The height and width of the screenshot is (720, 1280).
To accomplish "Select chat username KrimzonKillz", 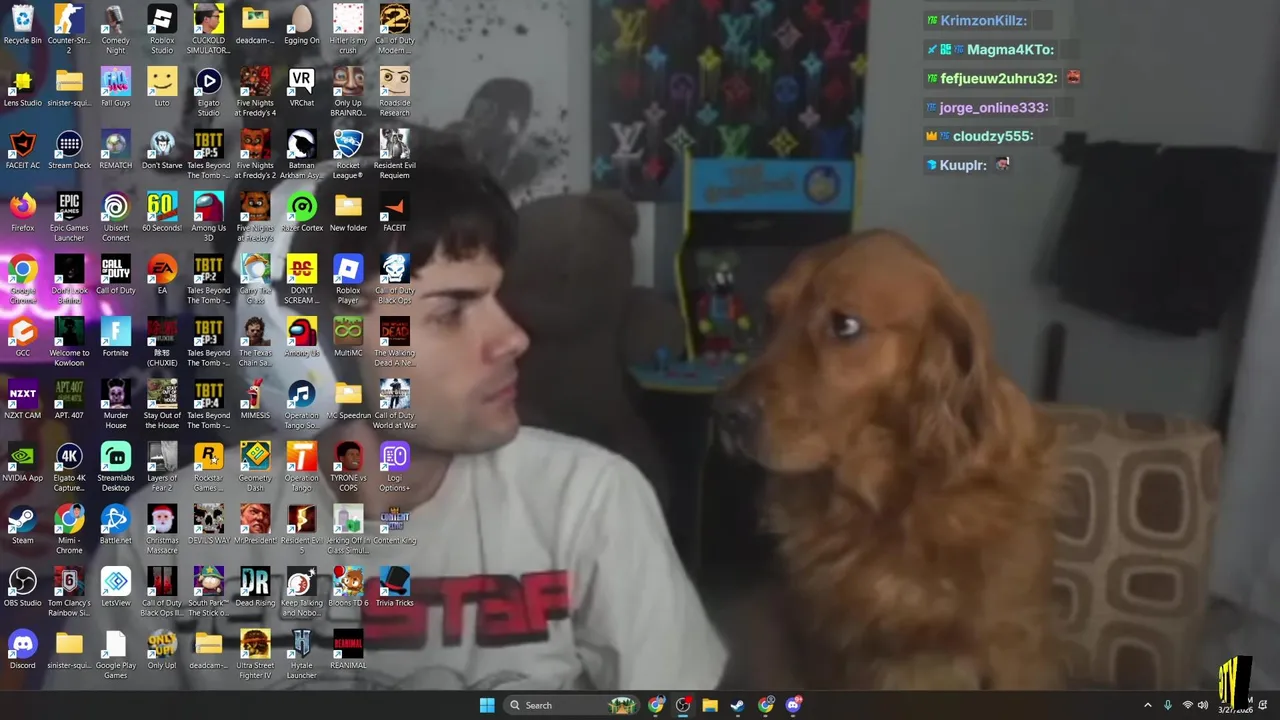I will coord(983,20).
